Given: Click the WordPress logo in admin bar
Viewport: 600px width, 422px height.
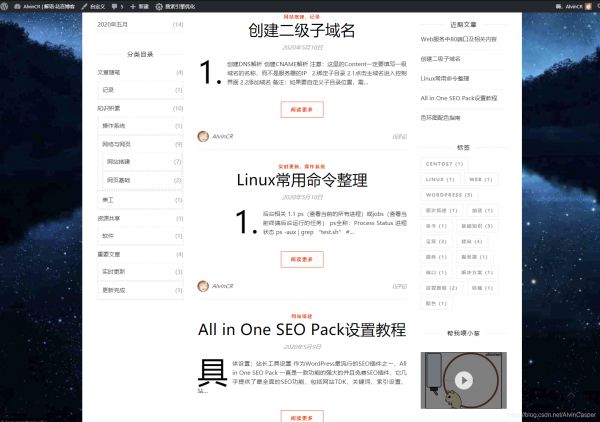Looking at the screenshot, I should [x=5, y=7].
